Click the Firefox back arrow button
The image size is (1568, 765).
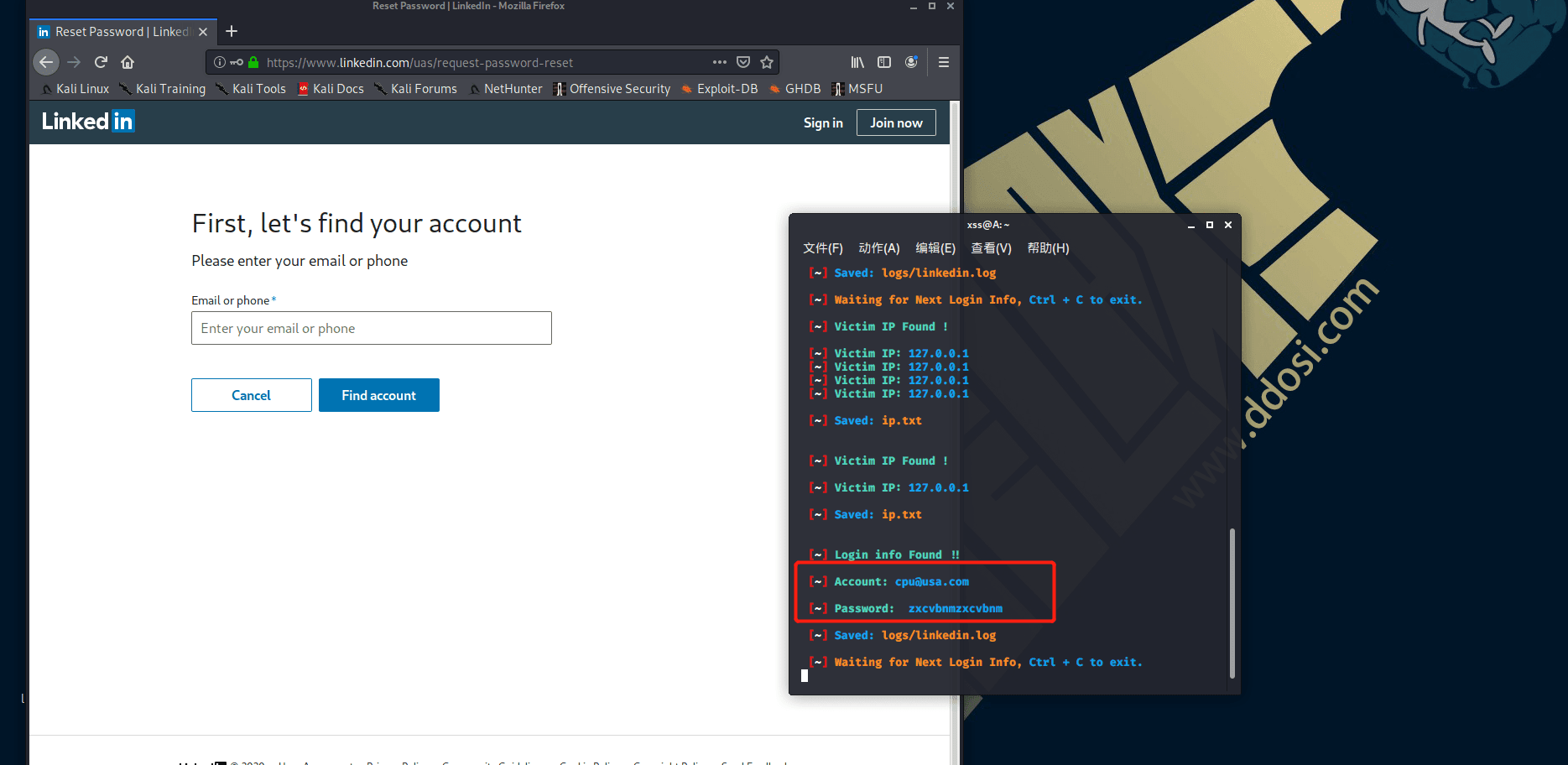[x=46, y=62]
